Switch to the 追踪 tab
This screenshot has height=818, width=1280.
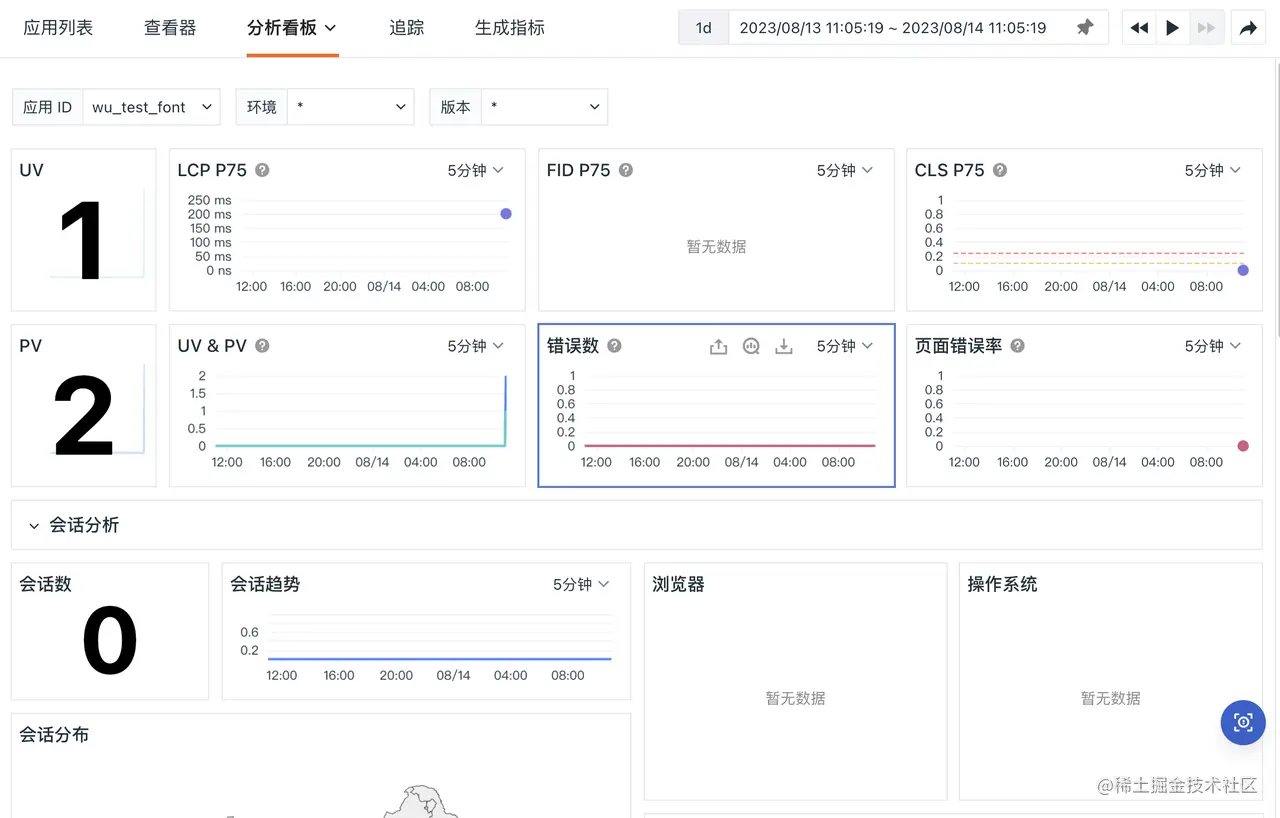(x=407, y=28)
